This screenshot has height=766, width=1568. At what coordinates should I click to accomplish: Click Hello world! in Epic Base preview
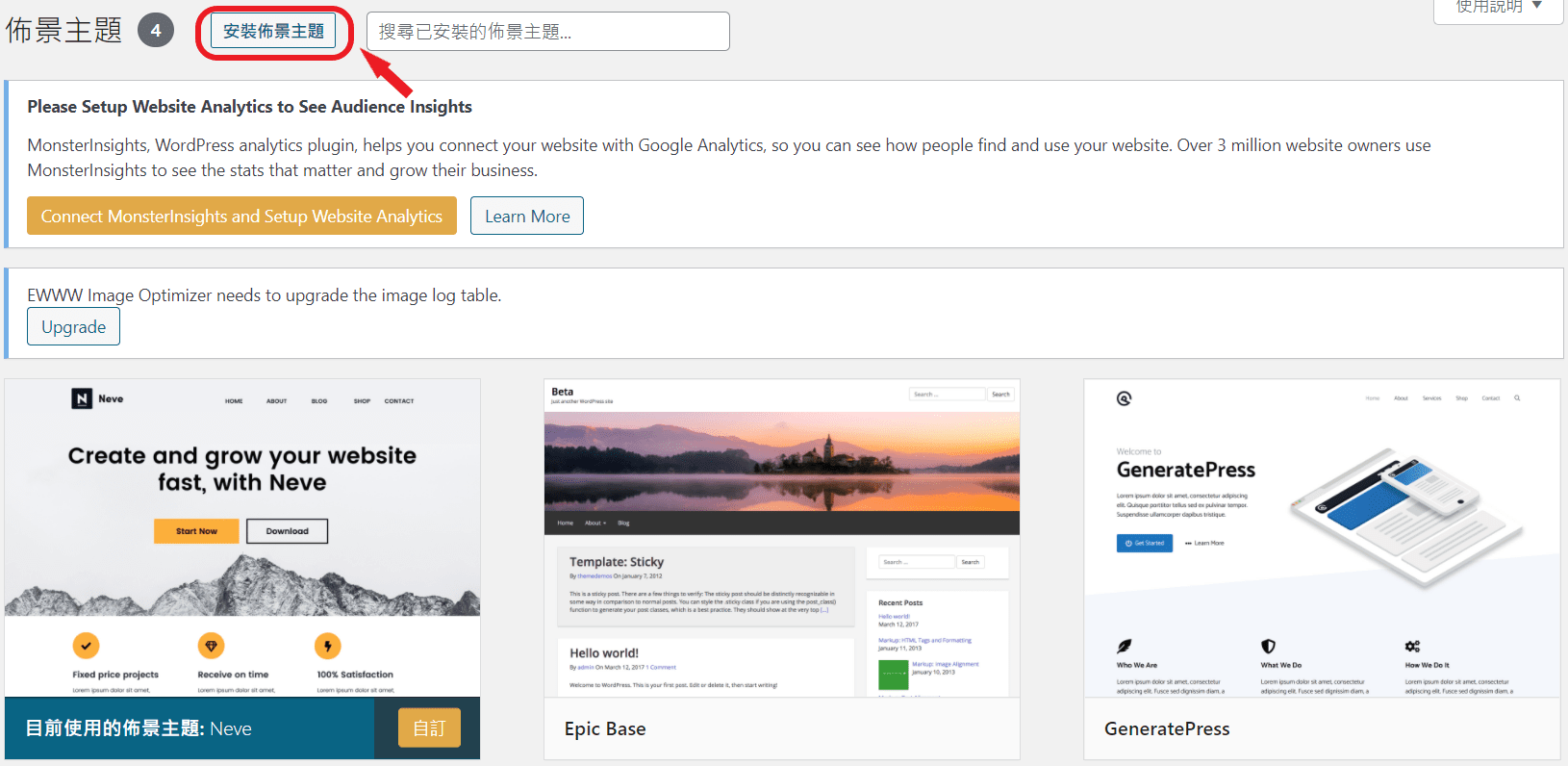pyautogui.click(x=604, y=653)
